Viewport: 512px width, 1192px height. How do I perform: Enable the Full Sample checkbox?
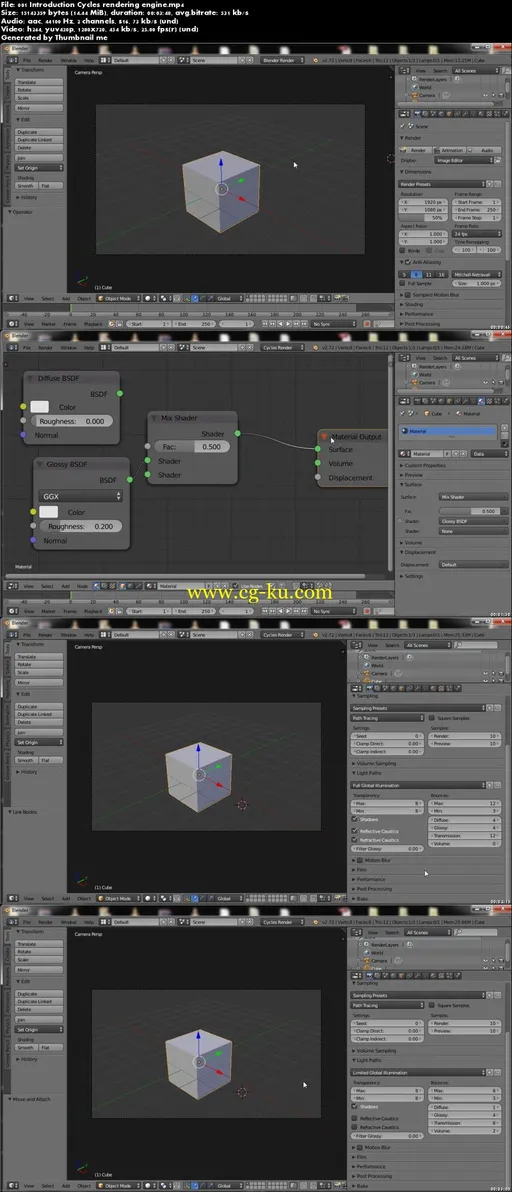pos(403,283)
